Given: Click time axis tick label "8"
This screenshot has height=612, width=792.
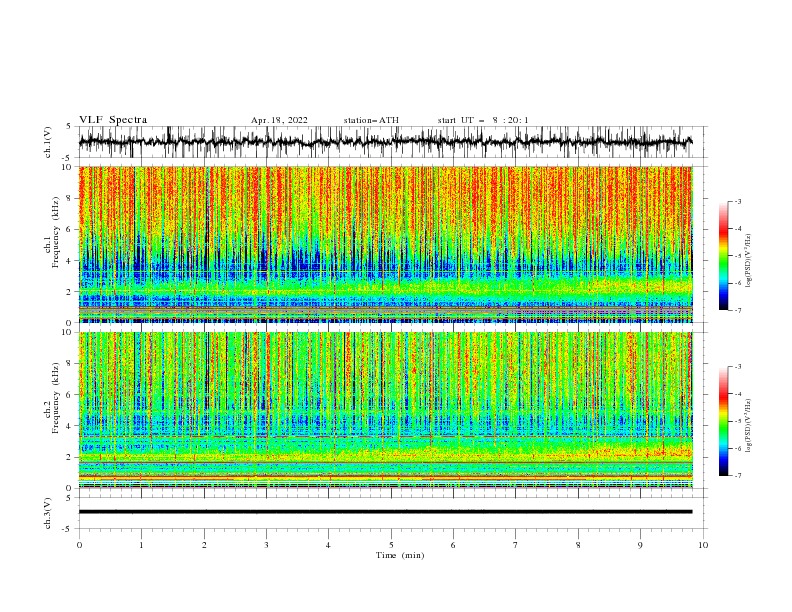Looking at the screenshot, I should tap(578, 545).
